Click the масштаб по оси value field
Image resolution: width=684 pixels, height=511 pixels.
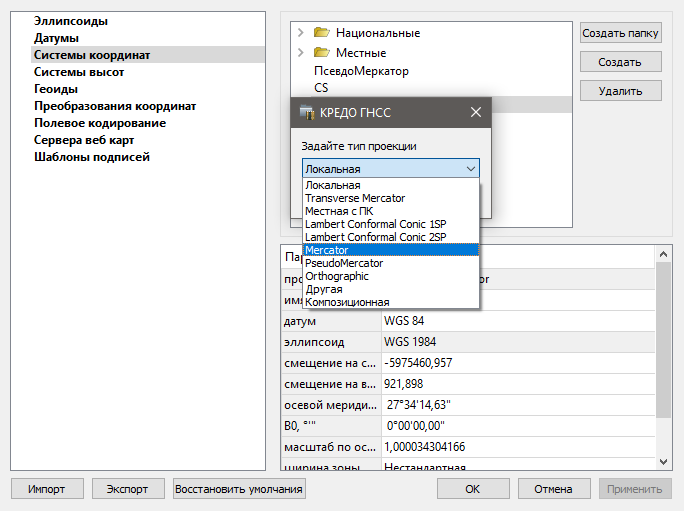click(x=515, y=446)
